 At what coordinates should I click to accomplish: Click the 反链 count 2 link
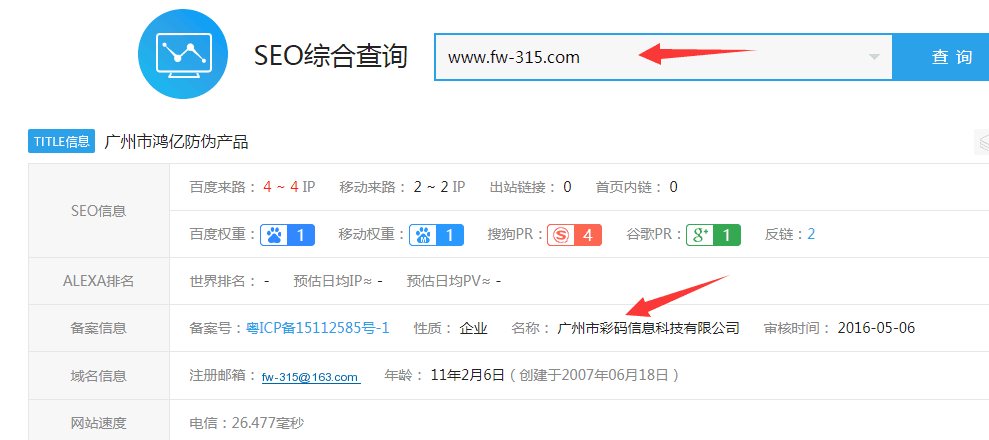coord(811,234)
